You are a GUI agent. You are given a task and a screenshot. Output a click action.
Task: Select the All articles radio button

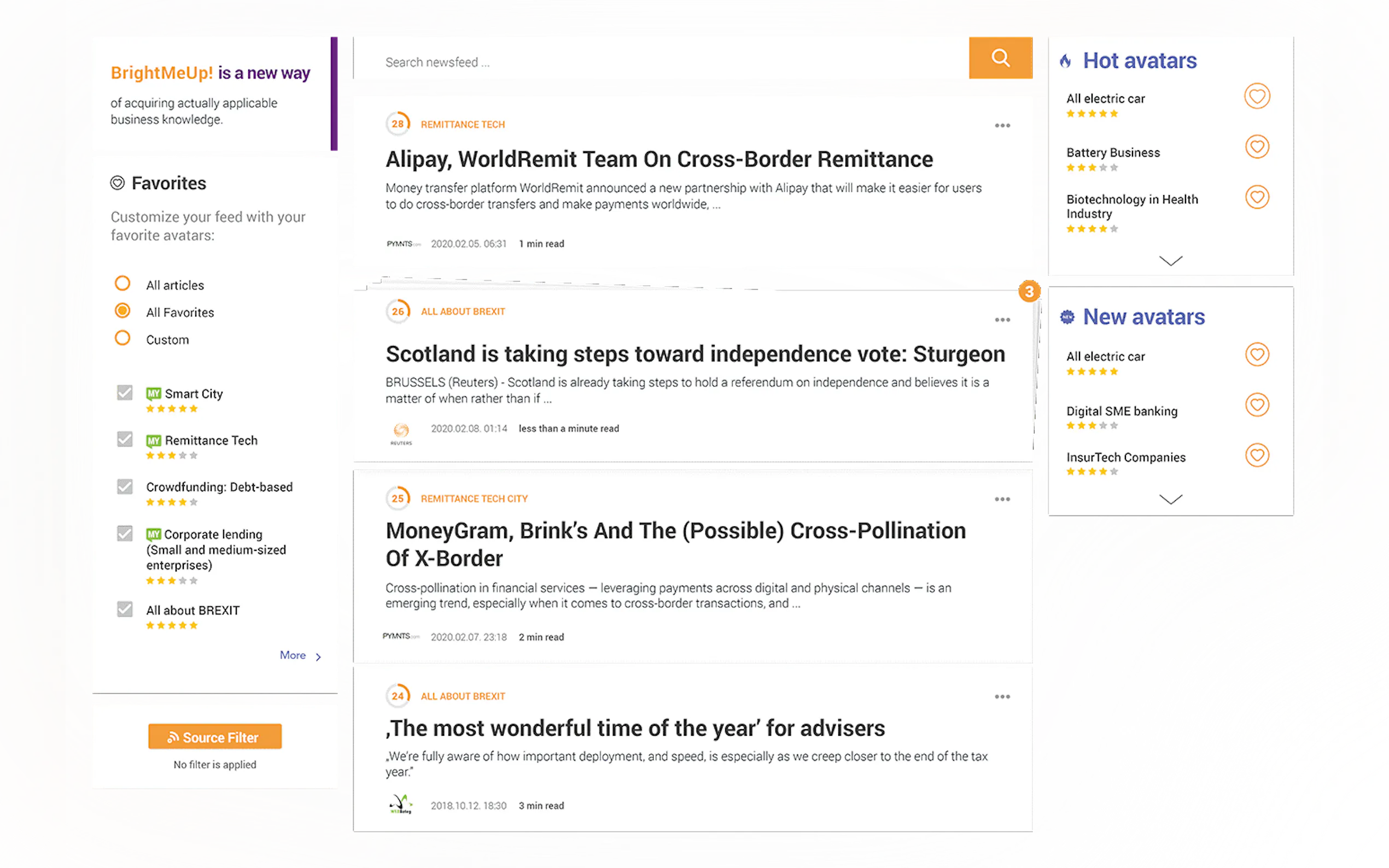coord(122,284)
